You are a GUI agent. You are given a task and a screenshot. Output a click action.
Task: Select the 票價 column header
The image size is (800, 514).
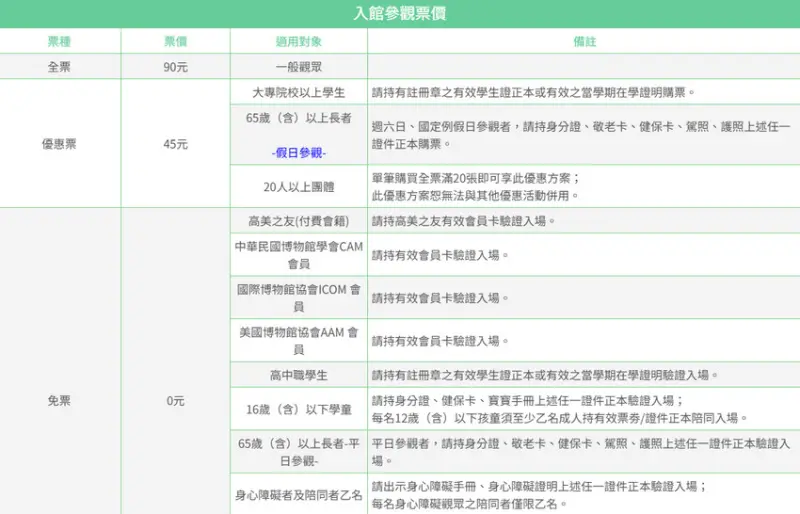175,42
